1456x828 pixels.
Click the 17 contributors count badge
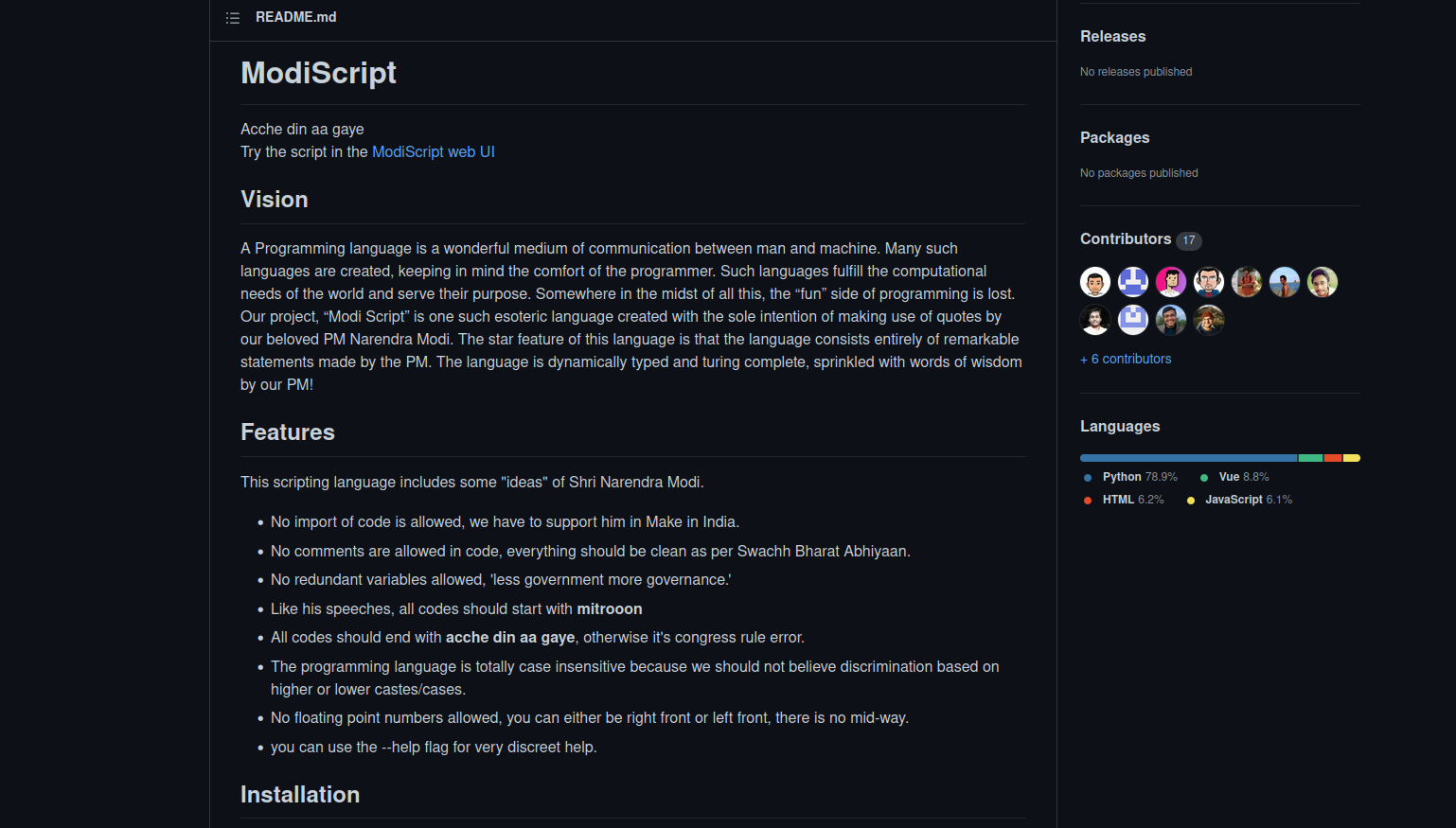pyautogui.click(x=1189, y=240)
